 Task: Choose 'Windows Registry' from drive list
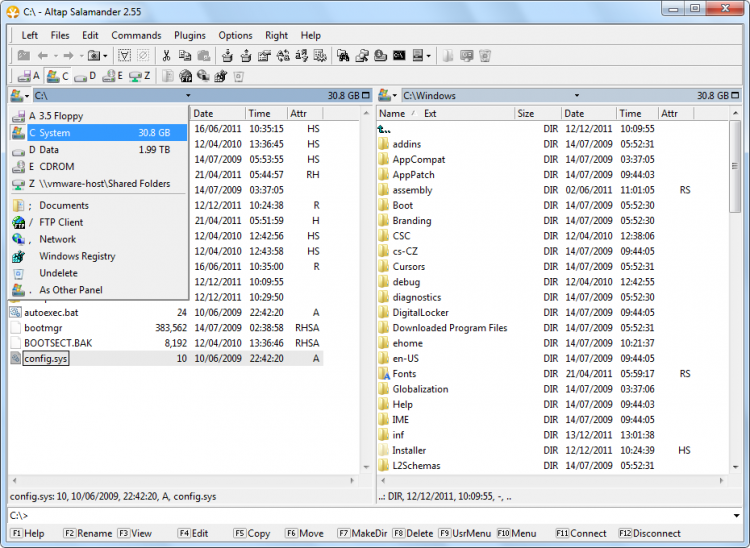coord(99,256)
